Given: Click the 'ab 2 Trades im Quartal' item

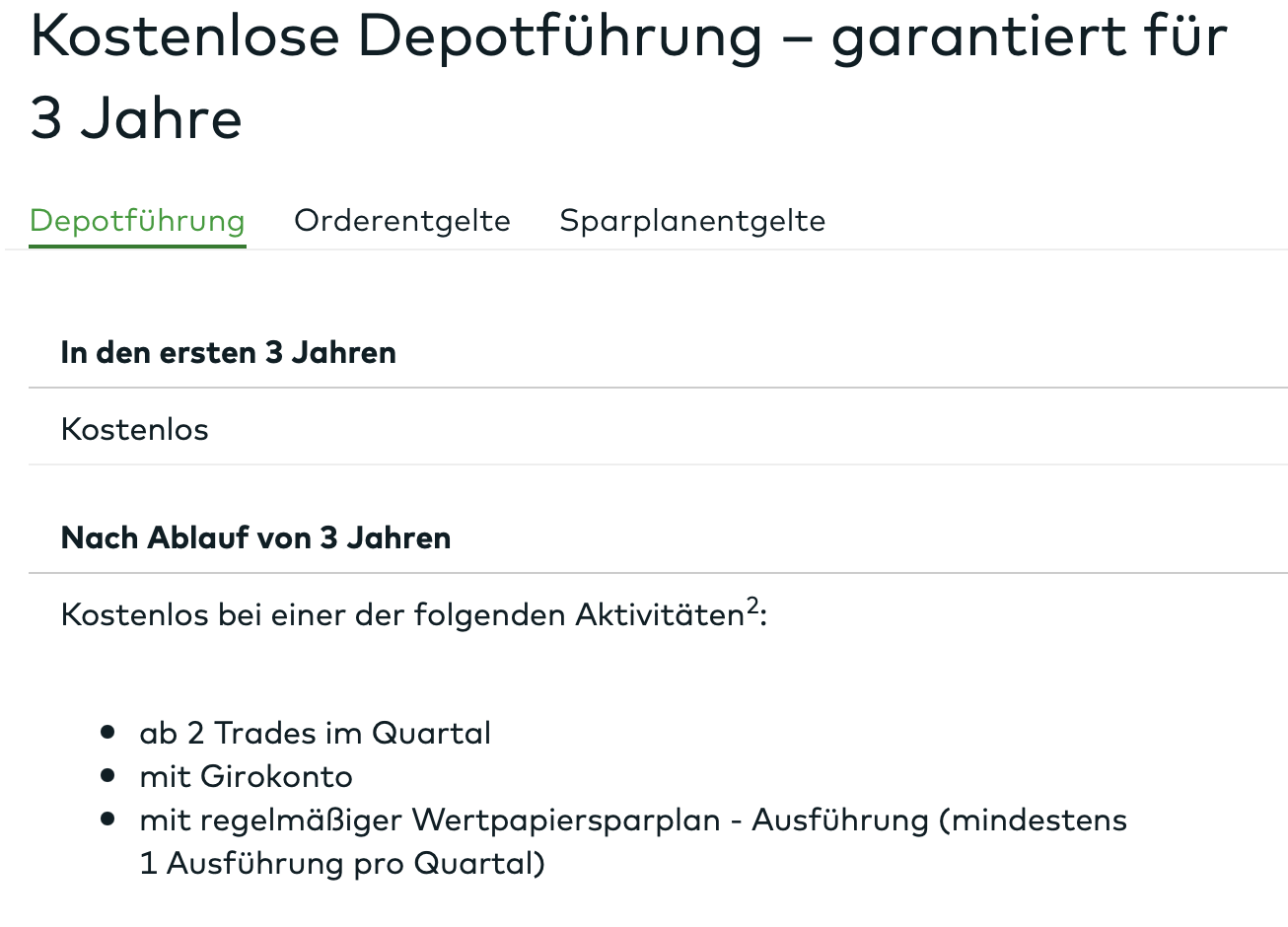Looking at the screenshot, I should pos(315,733).
